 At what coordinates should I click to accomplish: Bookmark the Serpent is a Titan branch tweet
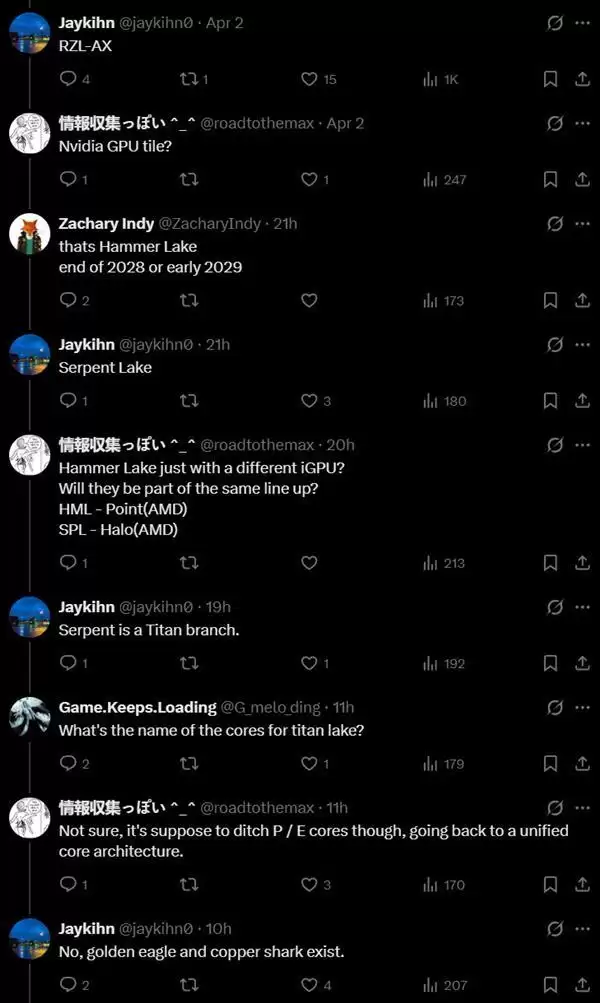pos(550,663)
